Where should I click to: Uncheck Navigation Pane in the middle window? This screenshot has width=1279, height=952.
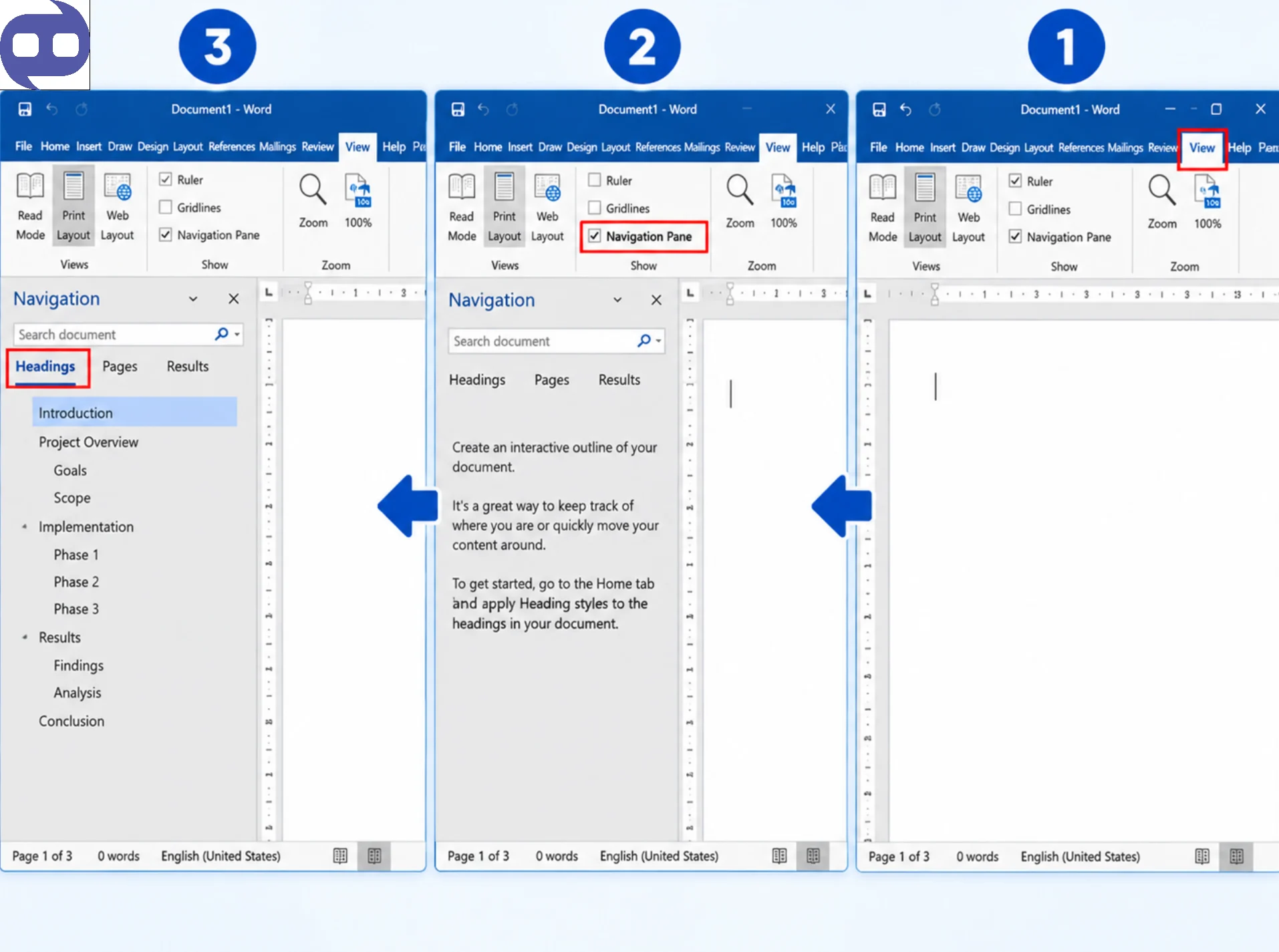tap(594, 236)
